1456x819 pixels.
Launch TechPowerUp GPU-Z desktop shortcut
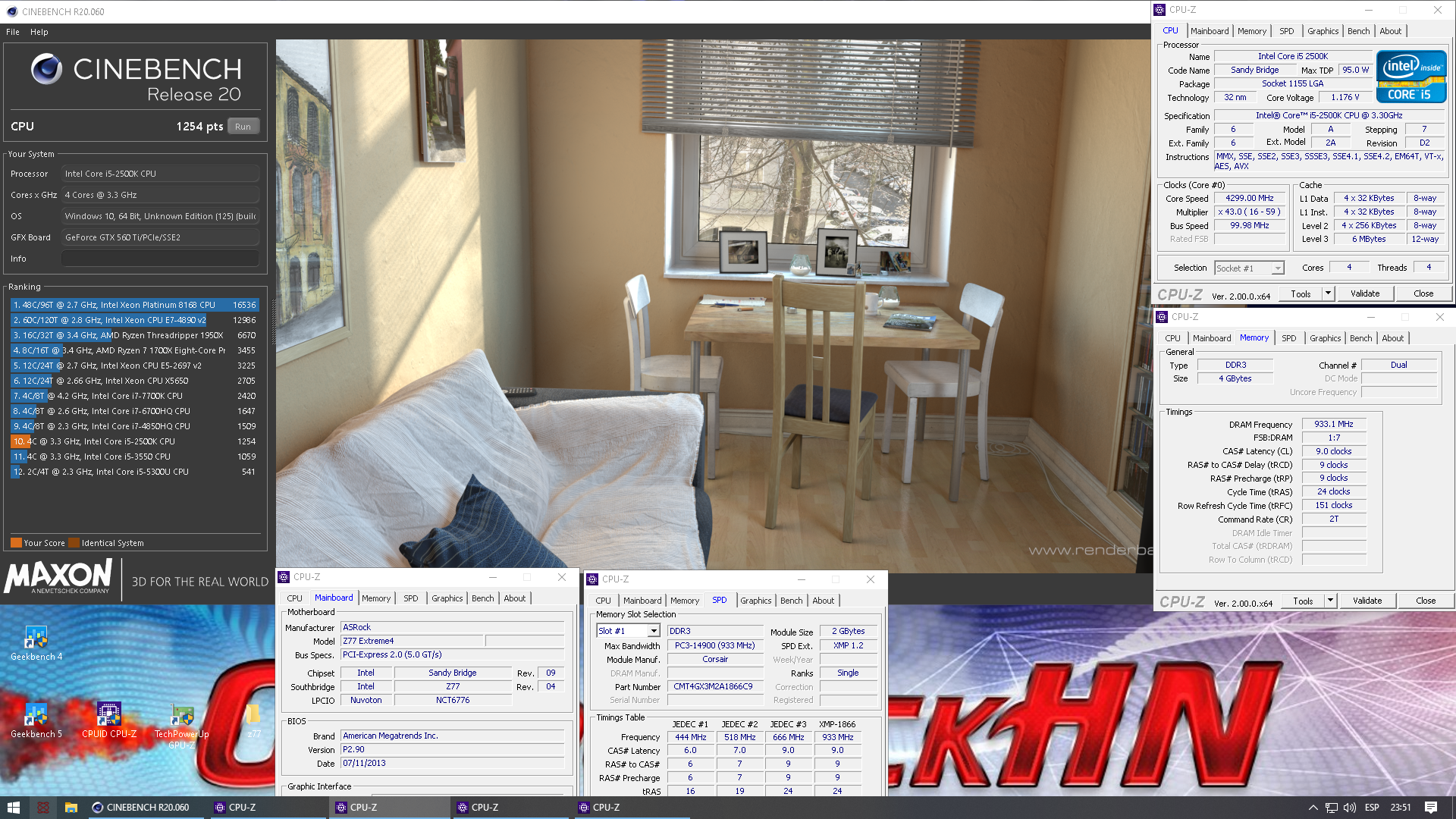[181, 725]
